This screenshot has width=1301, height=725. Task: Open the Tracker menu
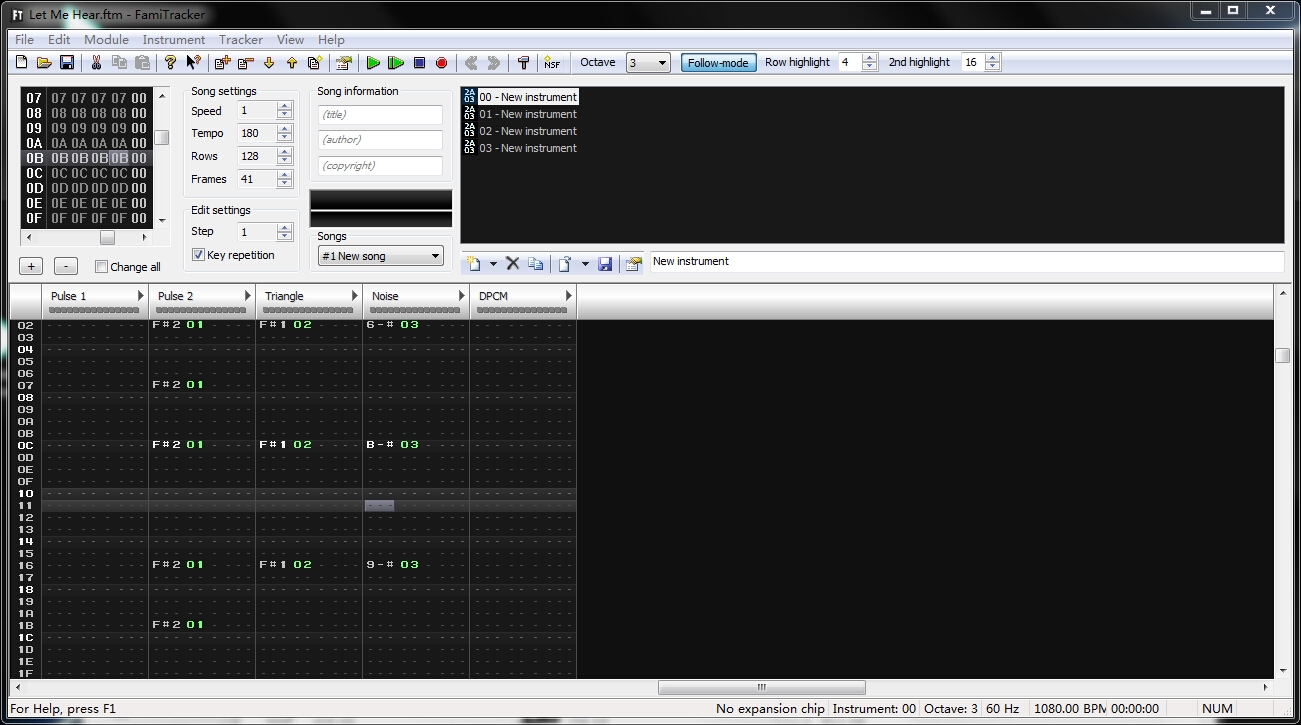(x=241, y=40)
